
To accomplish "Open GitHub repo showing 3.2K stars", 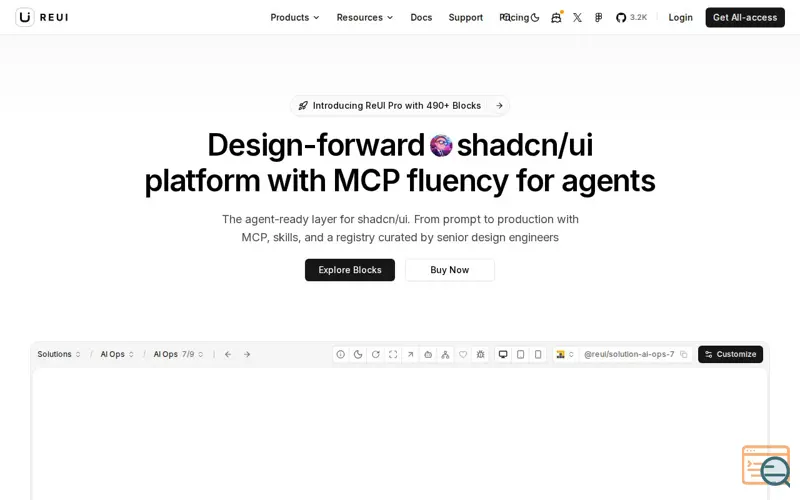I will (x=631, y=17).
